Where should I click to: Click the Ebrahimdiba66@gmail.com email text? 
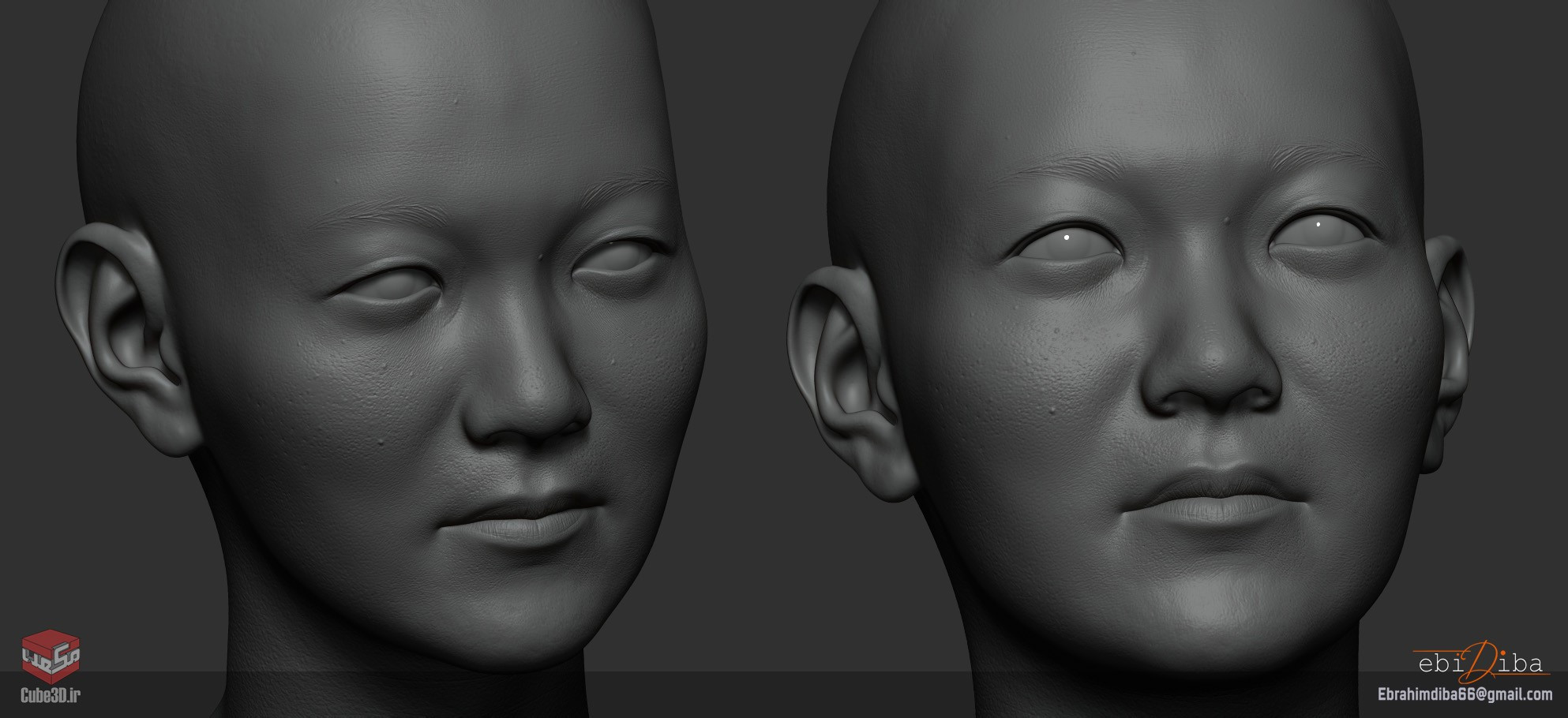tap(1465, 695)
